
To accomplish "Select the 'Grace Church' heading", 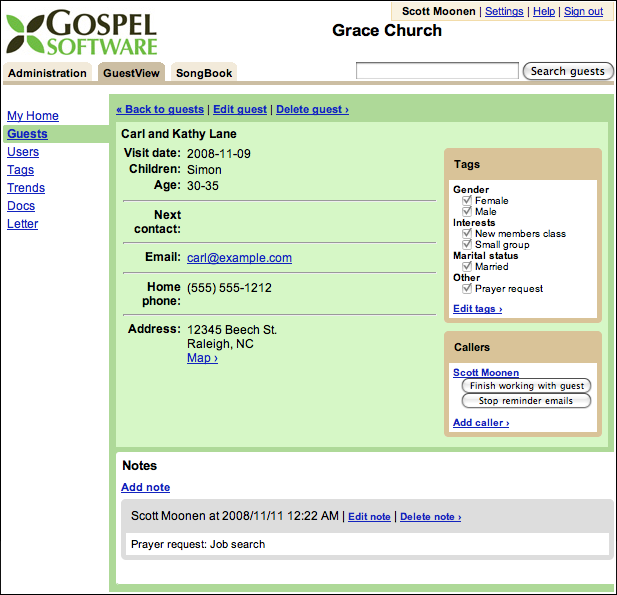I will click(387, 30).
